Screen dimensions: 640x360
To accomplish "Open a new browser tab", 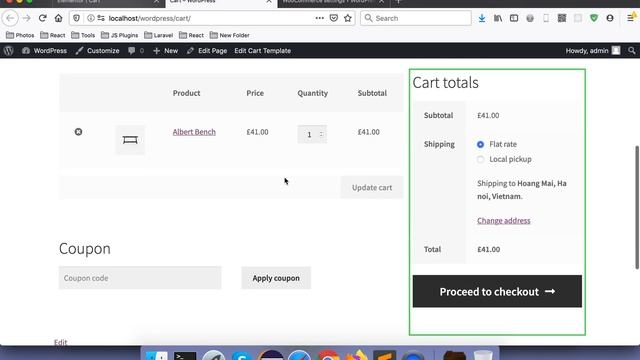I will (398, 2).
